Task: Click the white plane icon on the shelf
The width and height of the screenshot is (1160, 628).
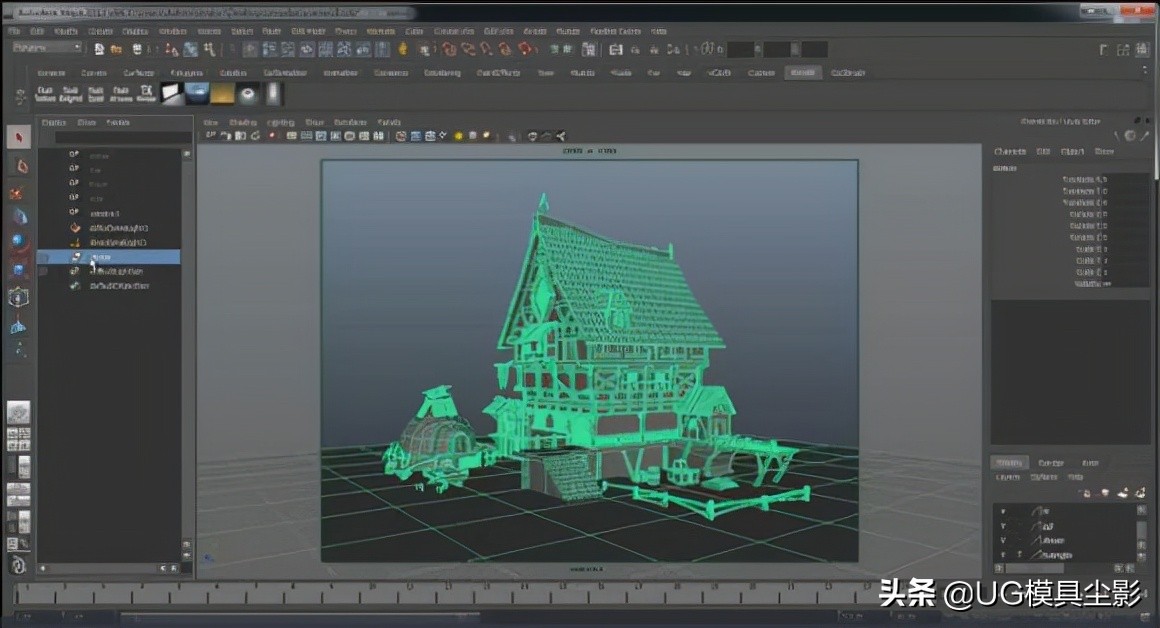Action: 172,95
